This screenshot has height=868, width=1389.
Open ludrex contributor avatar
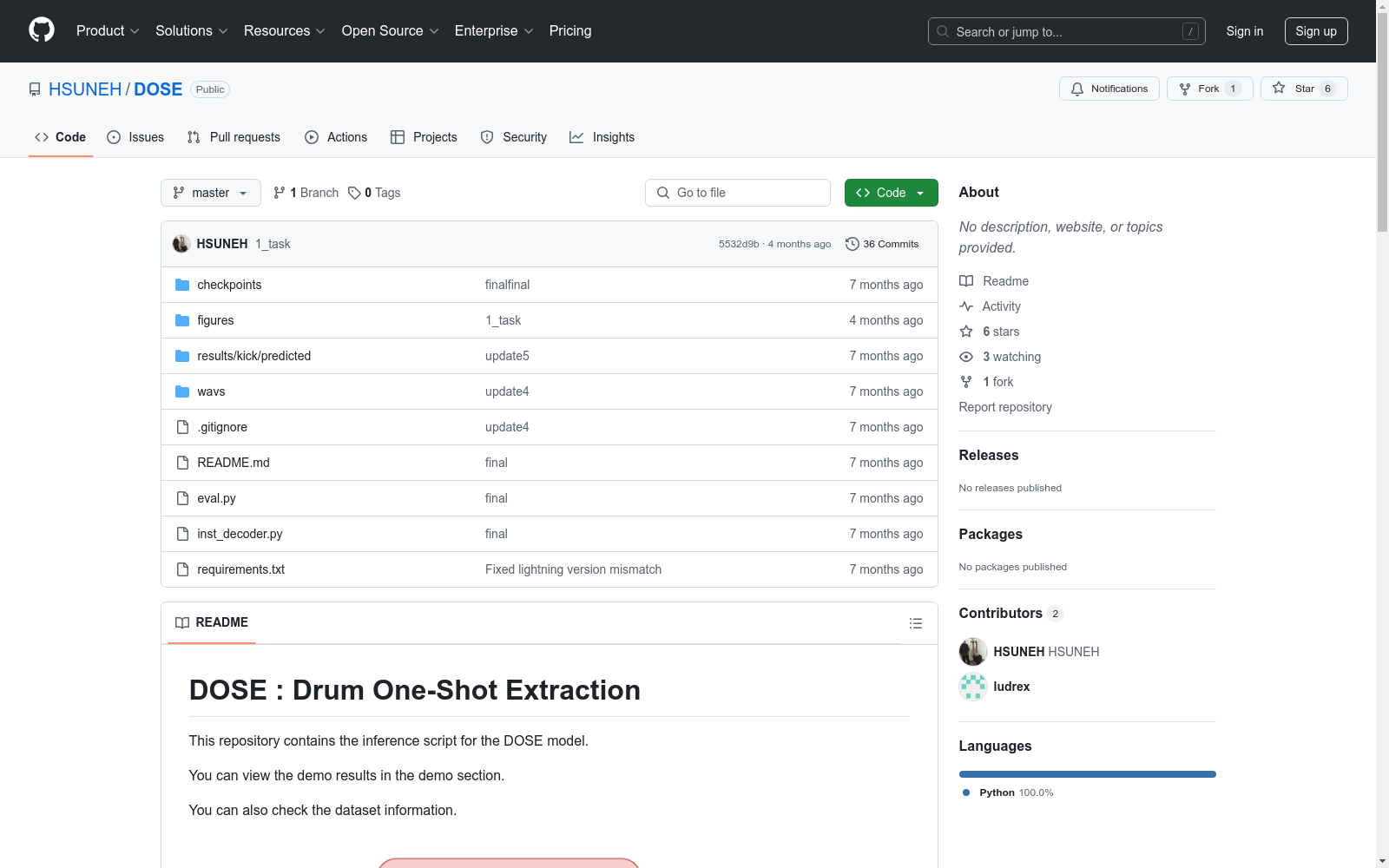973,687
